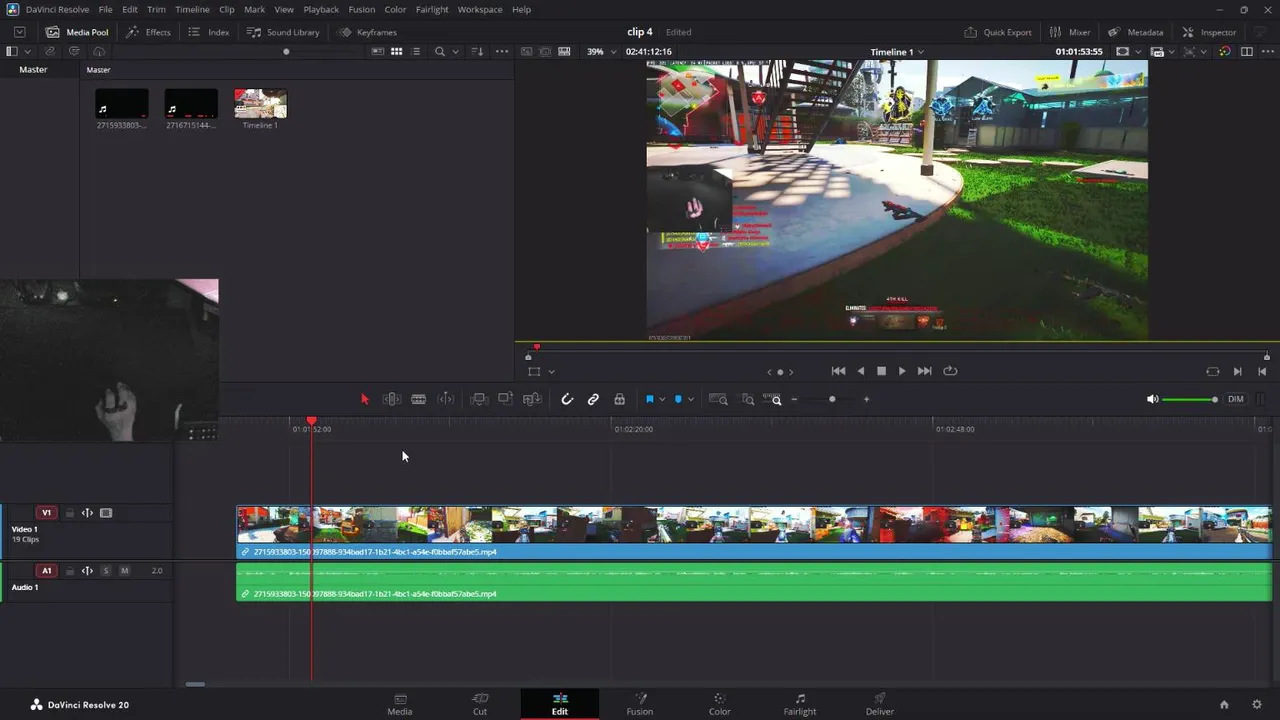Click the timeline zoom-in plus button
Screen dimensions: 1280x720
[866, 399]
